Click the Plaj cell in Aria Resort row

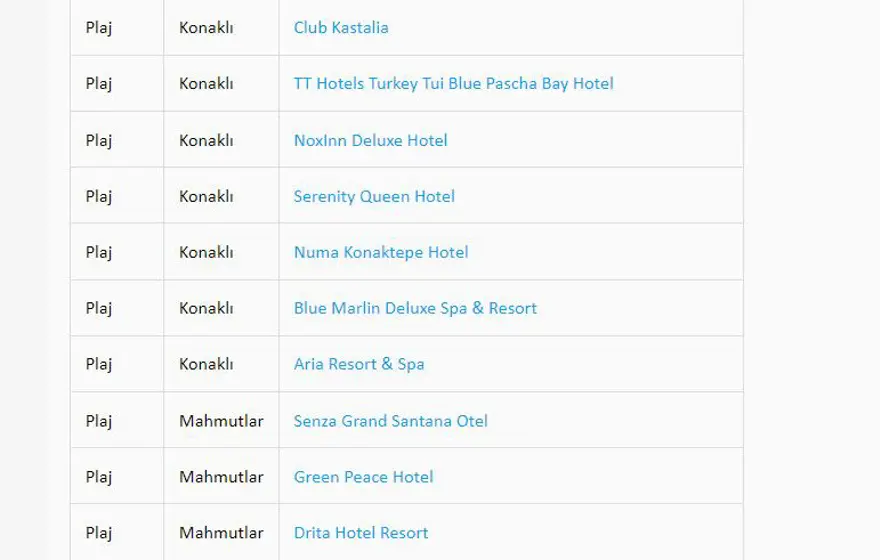point(99,364)
